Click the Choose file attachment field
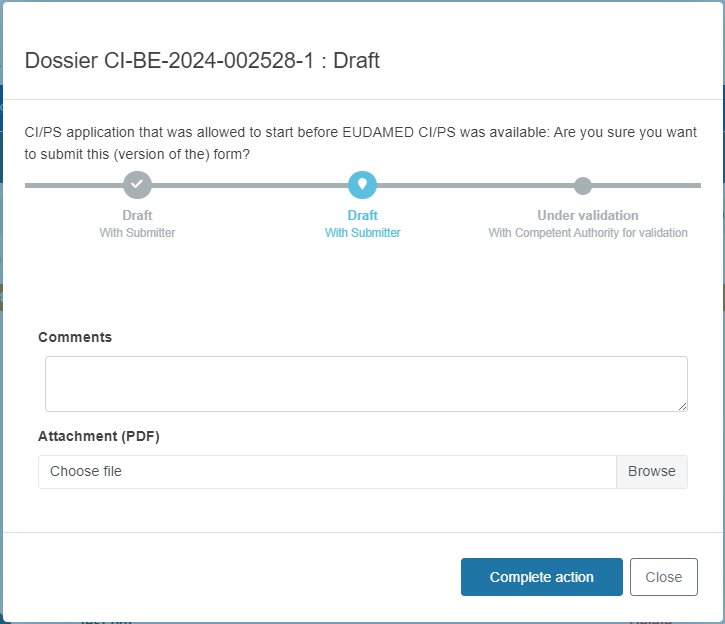The height and width of the screenshot is (624, 725). (x=327, y=471)
